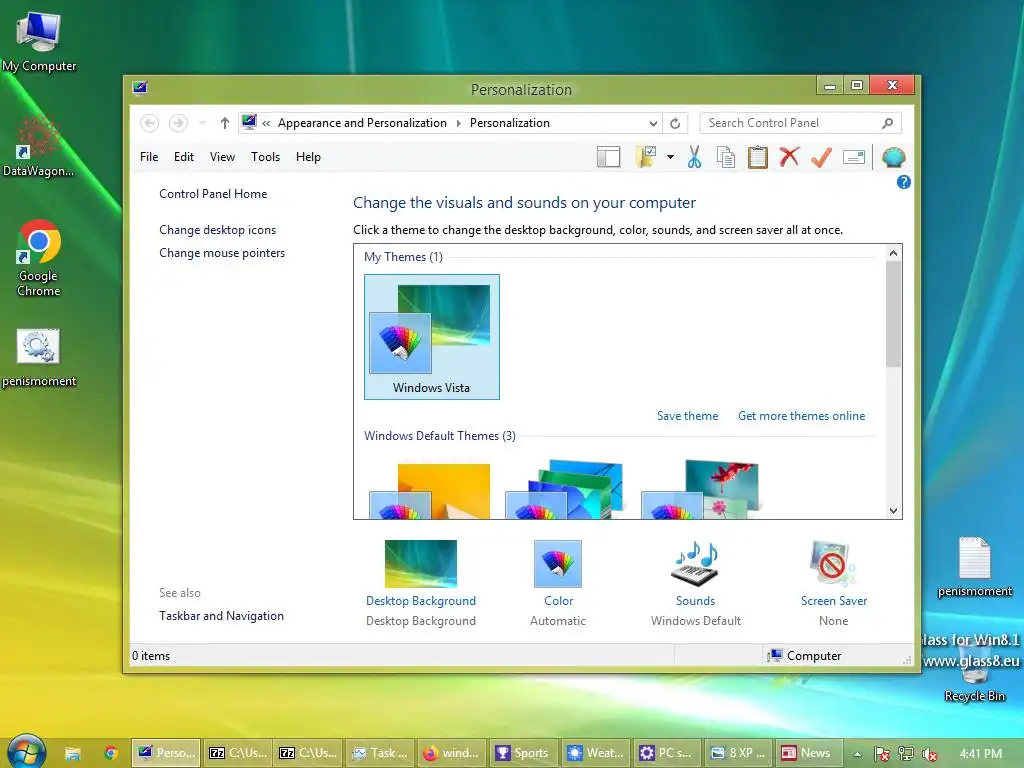This screenshot has width=1024, height=768.
Task: Open Taskbar and Navigation link
Action: [221, 616]
